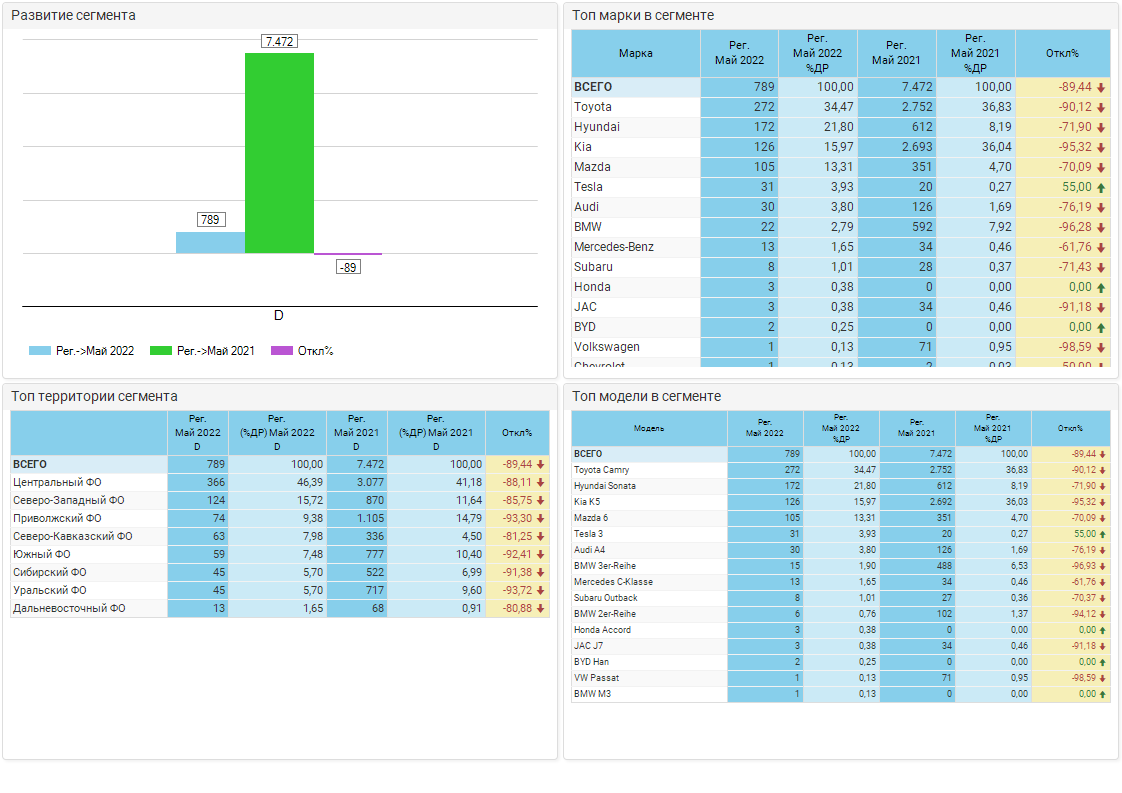Click the up arrow in Tesla 3 model row
The height and width of the screenshot is (793, 1122).
click(x=1103, y=534)
